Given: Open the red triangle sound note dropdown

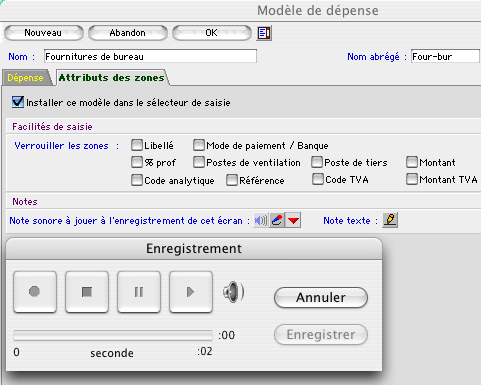Looking at the screenshot, I should [293, 220].
